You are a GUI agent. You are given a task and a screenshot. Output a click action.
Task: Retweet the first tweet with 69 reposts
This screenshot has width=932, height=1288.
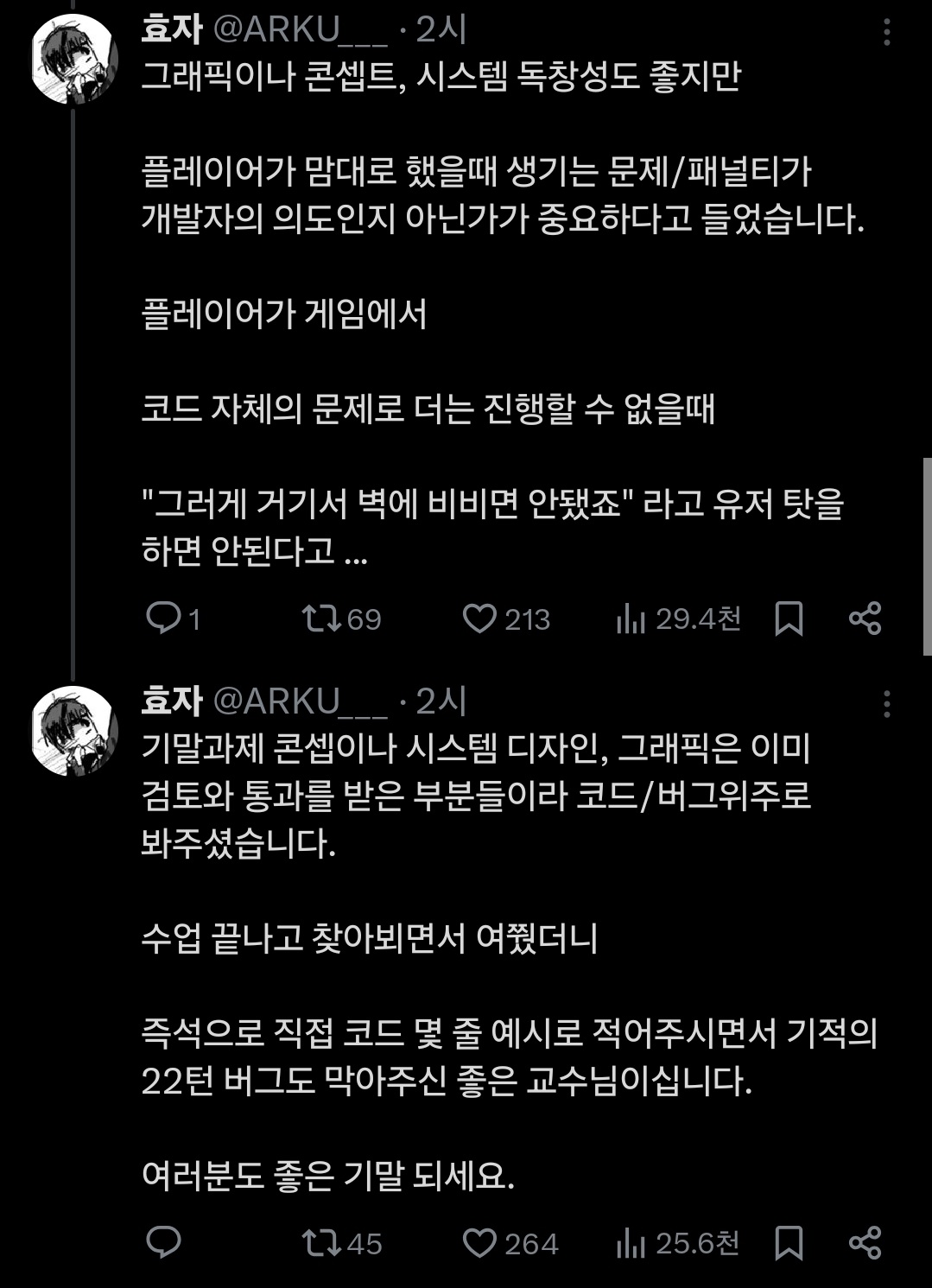coord(320,619)
